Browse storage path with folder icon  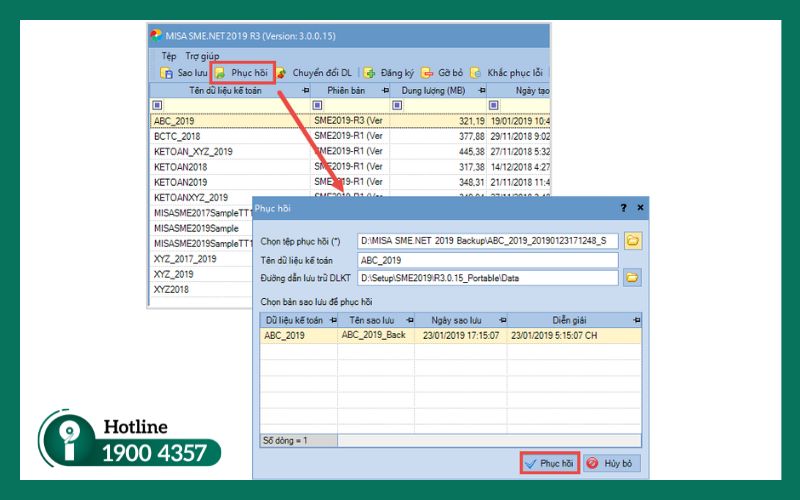click(x=633, y=278)
